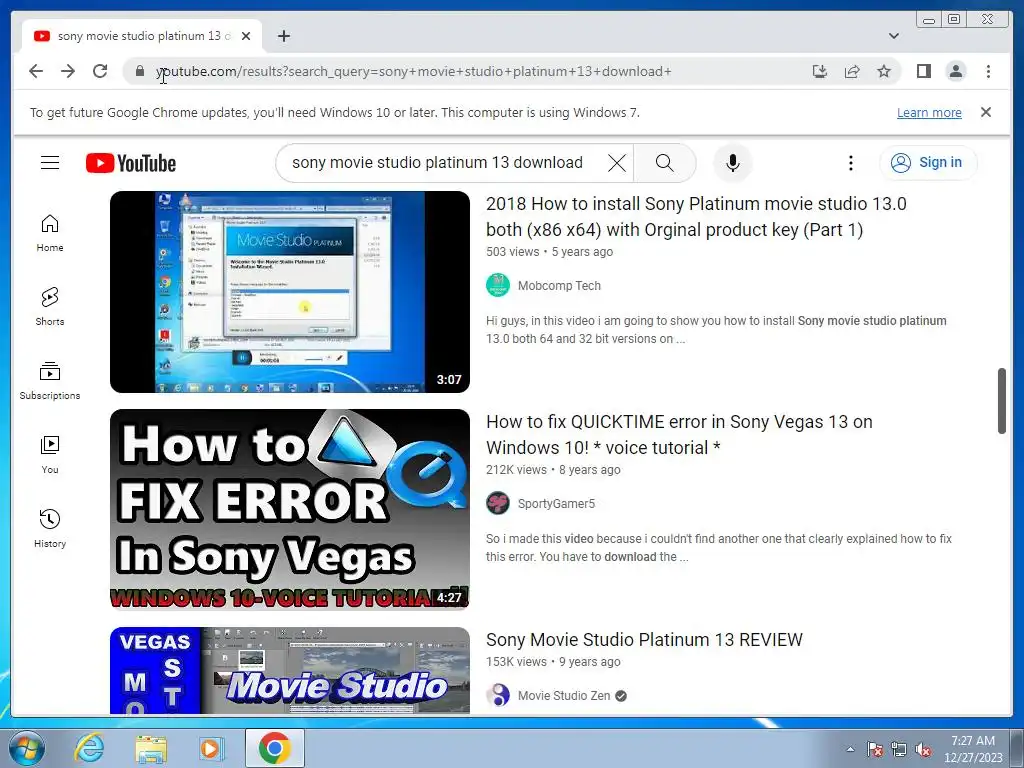Close the sony movie studio tab
This screenshot has height=768, width=1024.
pyautogui.click(x=246, y=37)
